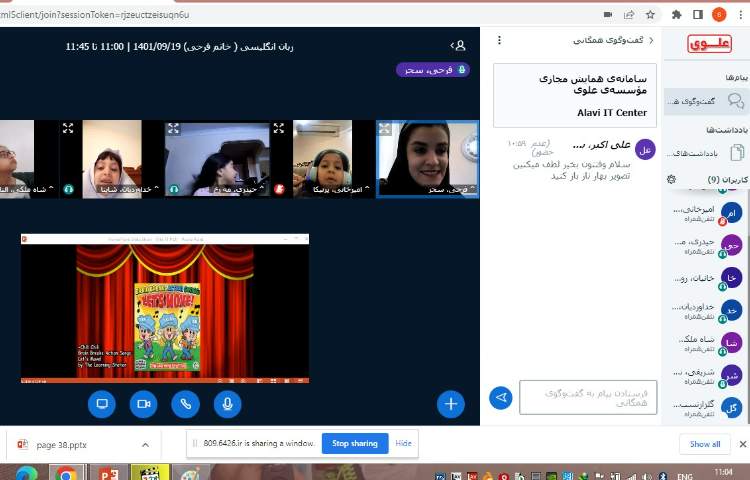This screenshot has height=480, width=750.
Task: Click the shared PowerPoint window preview
Action: pyautogui.click(x=165, y=308)
